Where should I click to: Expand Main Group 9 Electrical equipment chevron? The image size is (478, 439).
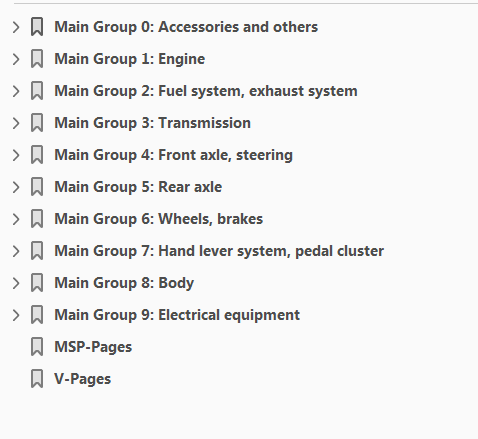pos(16,315)
